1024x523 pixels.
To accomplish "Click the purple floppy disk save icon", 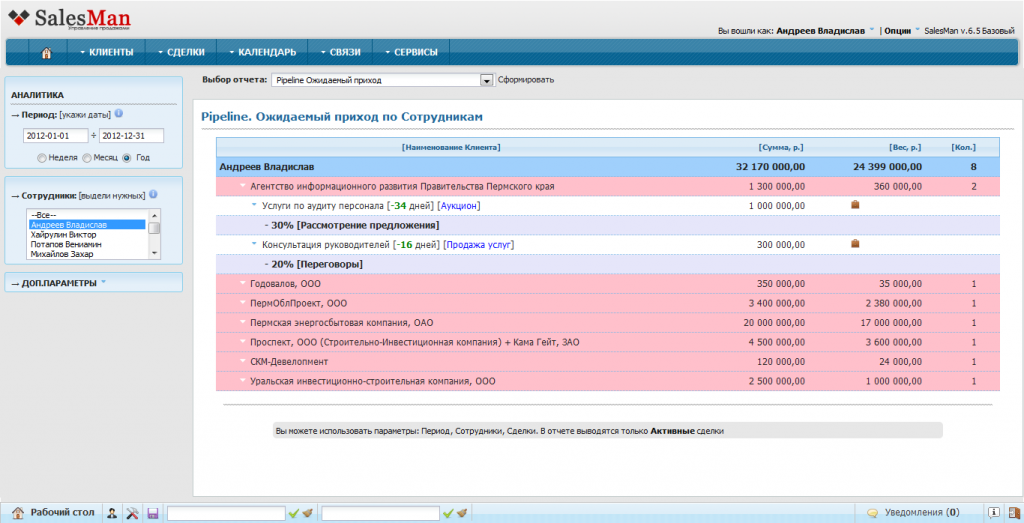I will click(x=153, y=513).
